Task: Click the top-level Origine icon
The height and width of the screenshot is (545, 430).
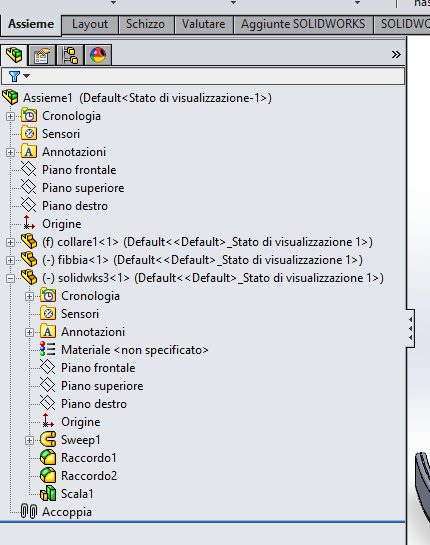Action: point(29,223)
